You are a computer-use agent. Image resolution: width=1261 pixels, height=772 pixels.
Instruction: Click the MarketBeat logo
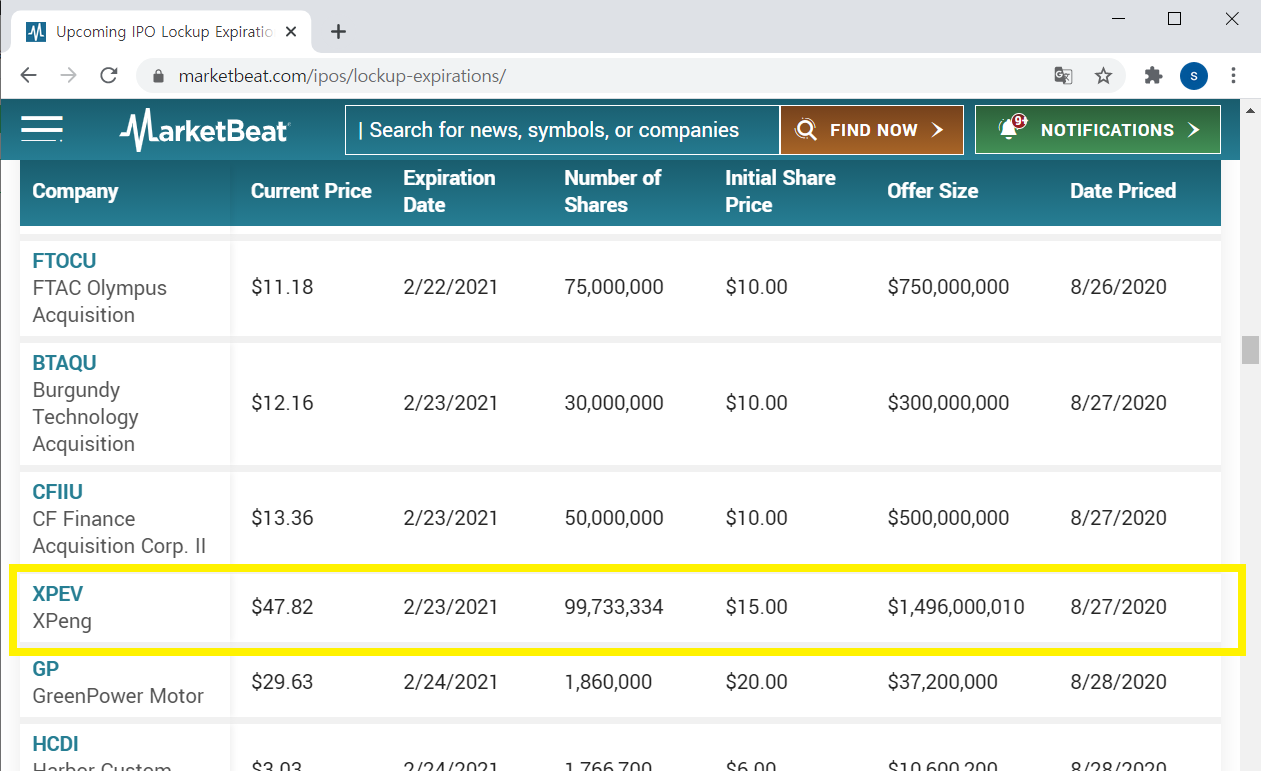pos(204,130)
